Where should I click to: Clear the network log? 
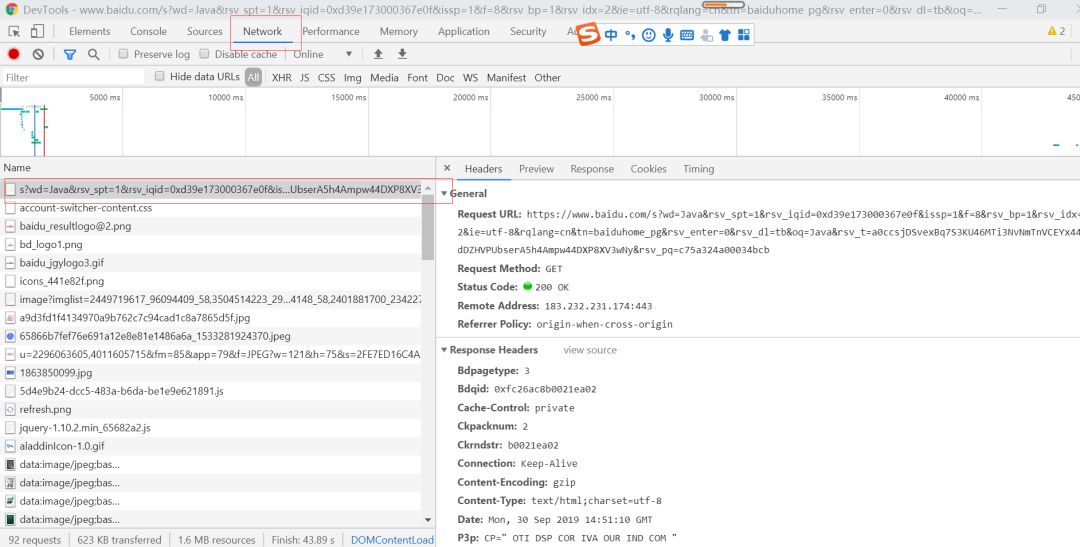click(38, 54)
